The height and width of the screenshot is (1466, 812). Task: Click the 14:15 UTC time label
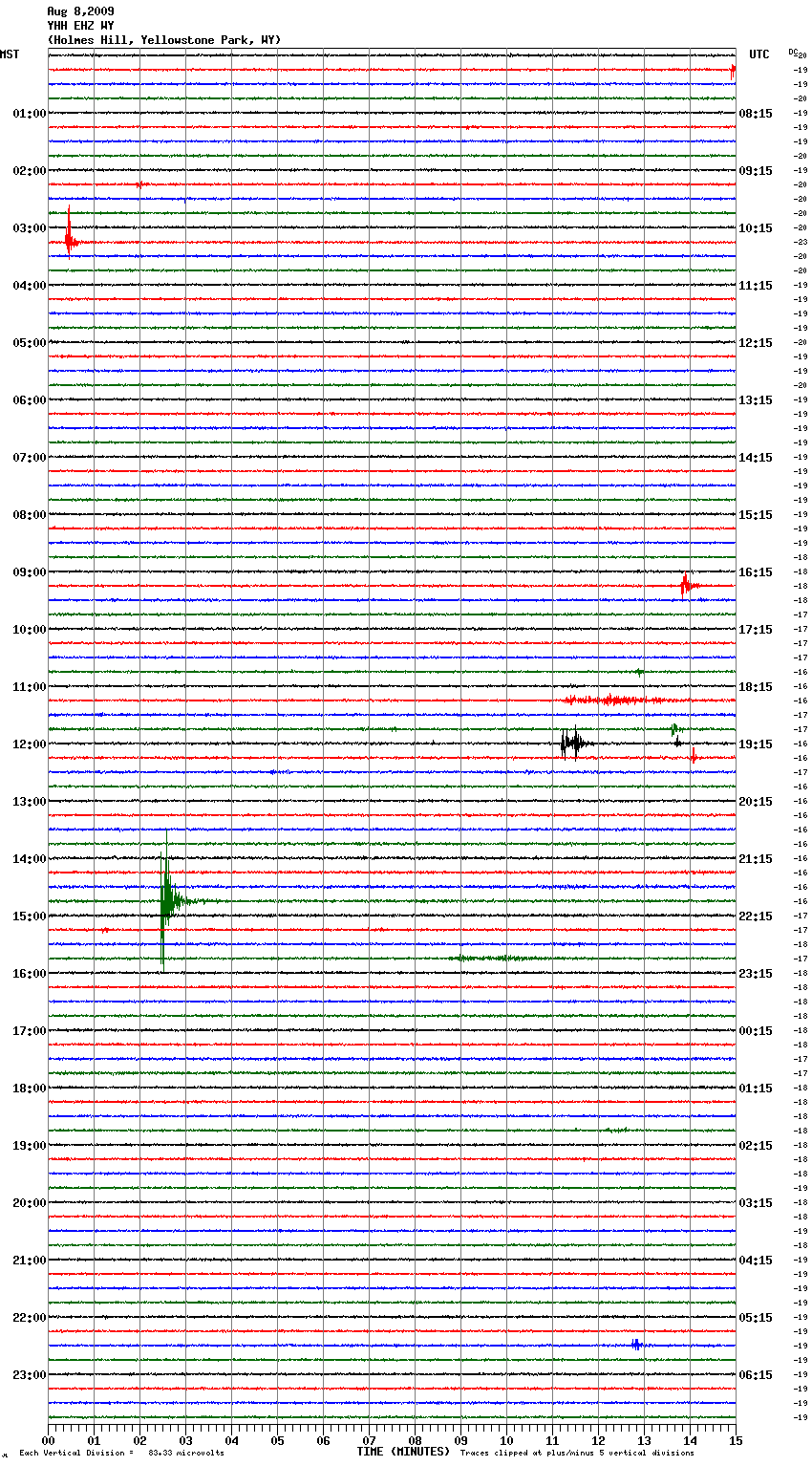tap(756, 458)
